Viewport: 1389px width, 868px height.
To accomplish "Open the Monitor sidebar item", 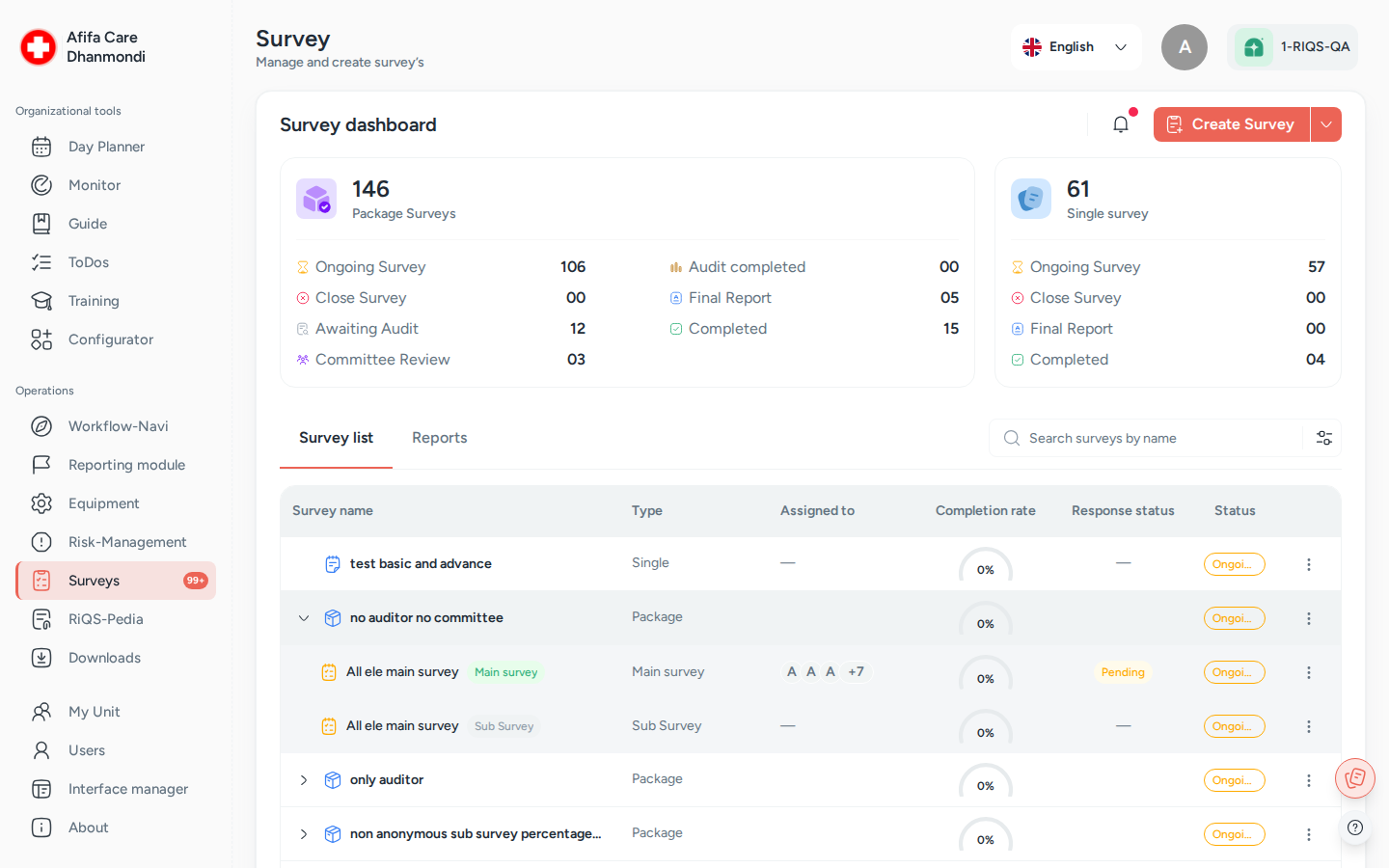I will tap(116, 185).
